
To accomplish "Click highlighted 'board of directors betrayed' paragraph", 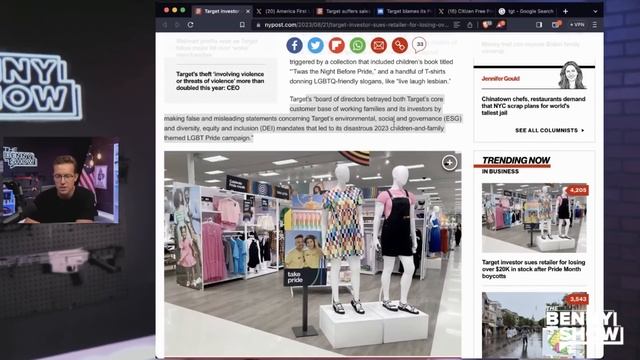I will point(313,118).
